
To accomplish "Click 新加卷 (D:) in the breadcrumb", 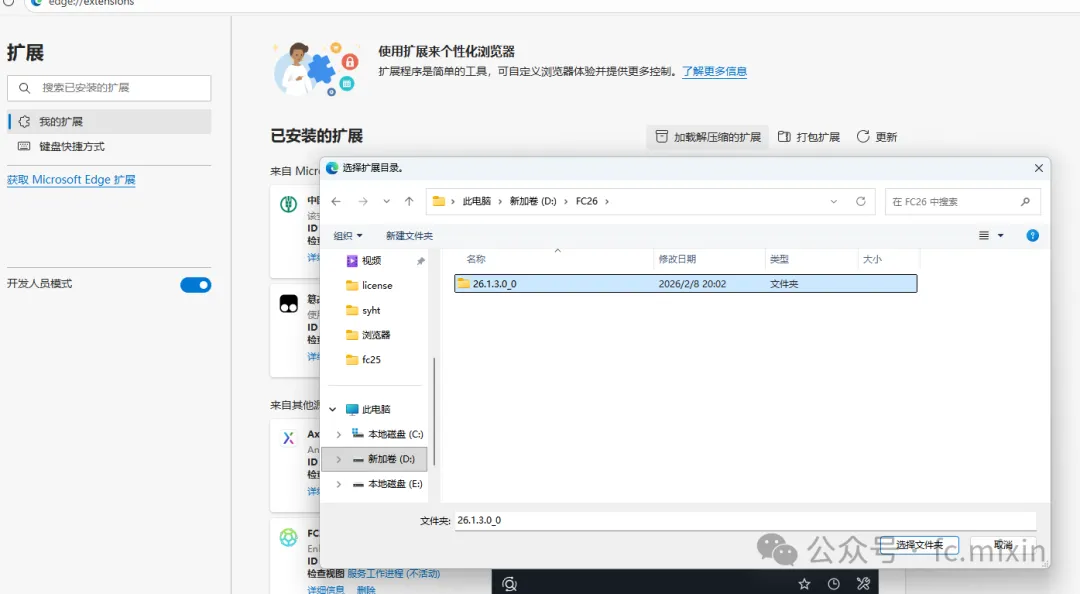I will (x=532, y=201).
